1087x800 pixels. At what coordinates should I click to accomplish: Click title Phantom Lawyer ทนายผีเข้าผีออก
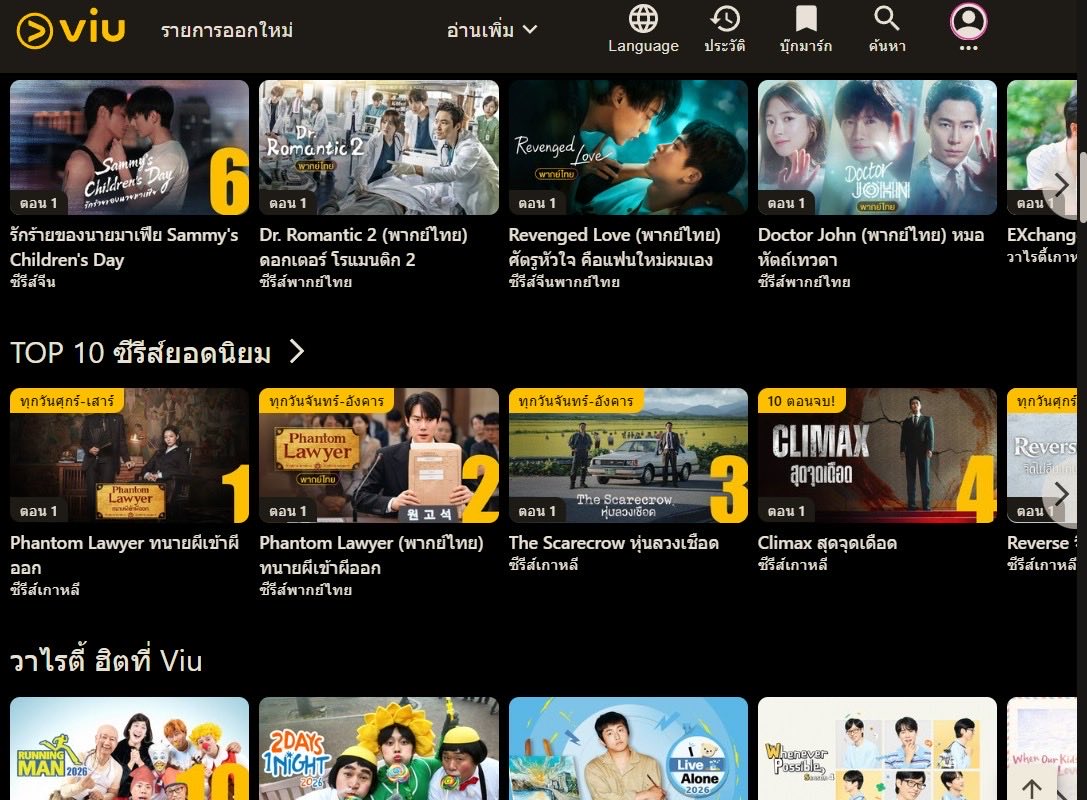pyautogui.click(x=125, y=555)
